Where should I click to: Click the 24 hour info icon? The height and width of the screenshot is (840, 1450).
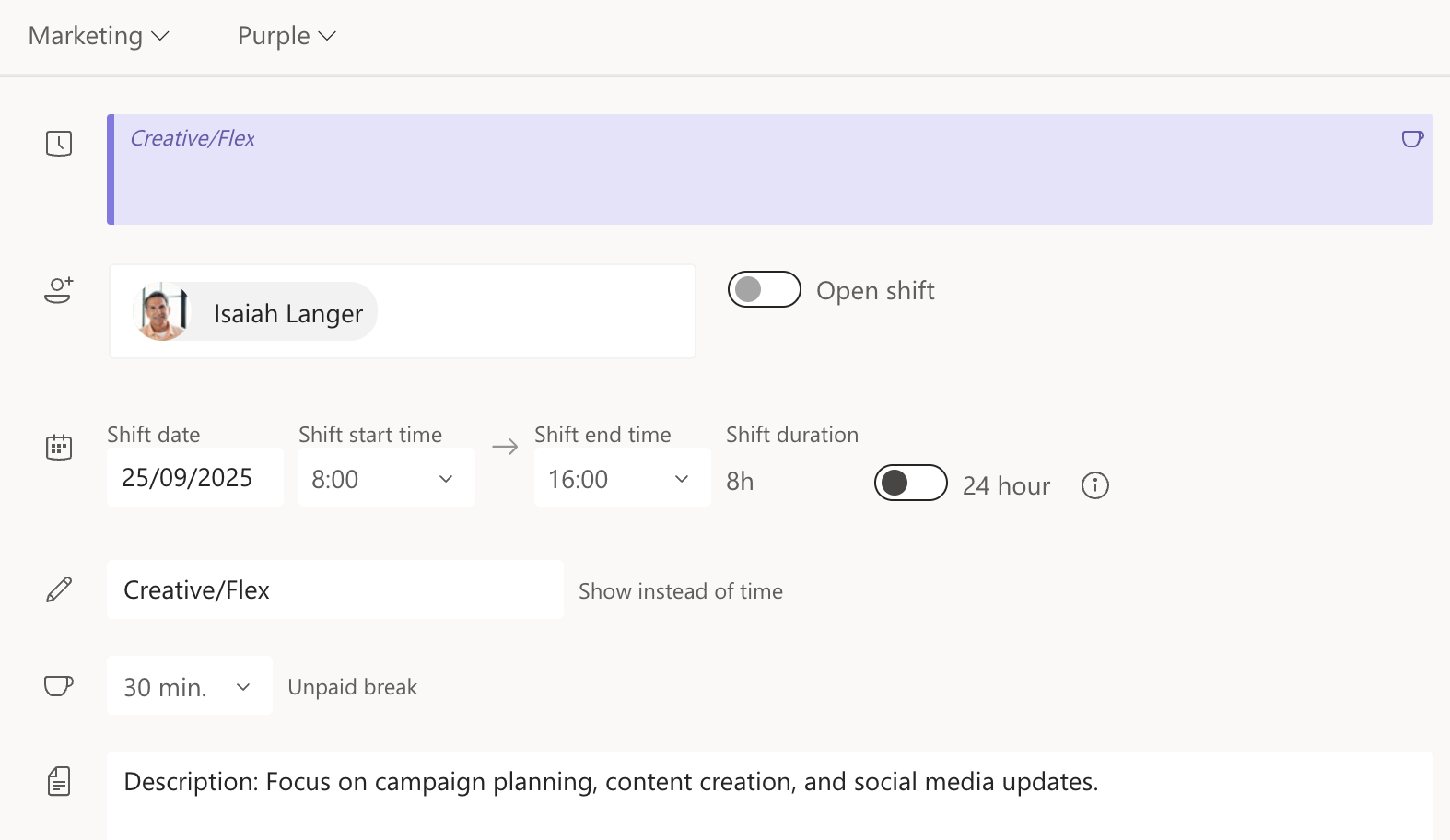tap(1094, 485)
